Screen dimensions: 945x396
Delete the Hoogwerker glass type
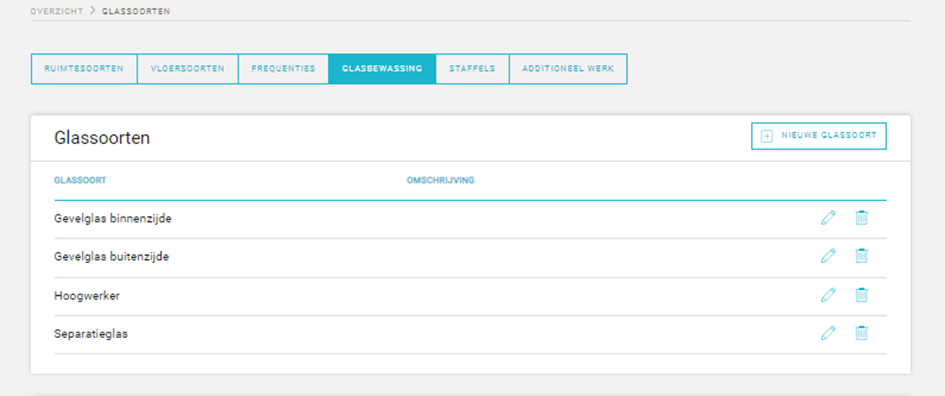tap(862, 295)
